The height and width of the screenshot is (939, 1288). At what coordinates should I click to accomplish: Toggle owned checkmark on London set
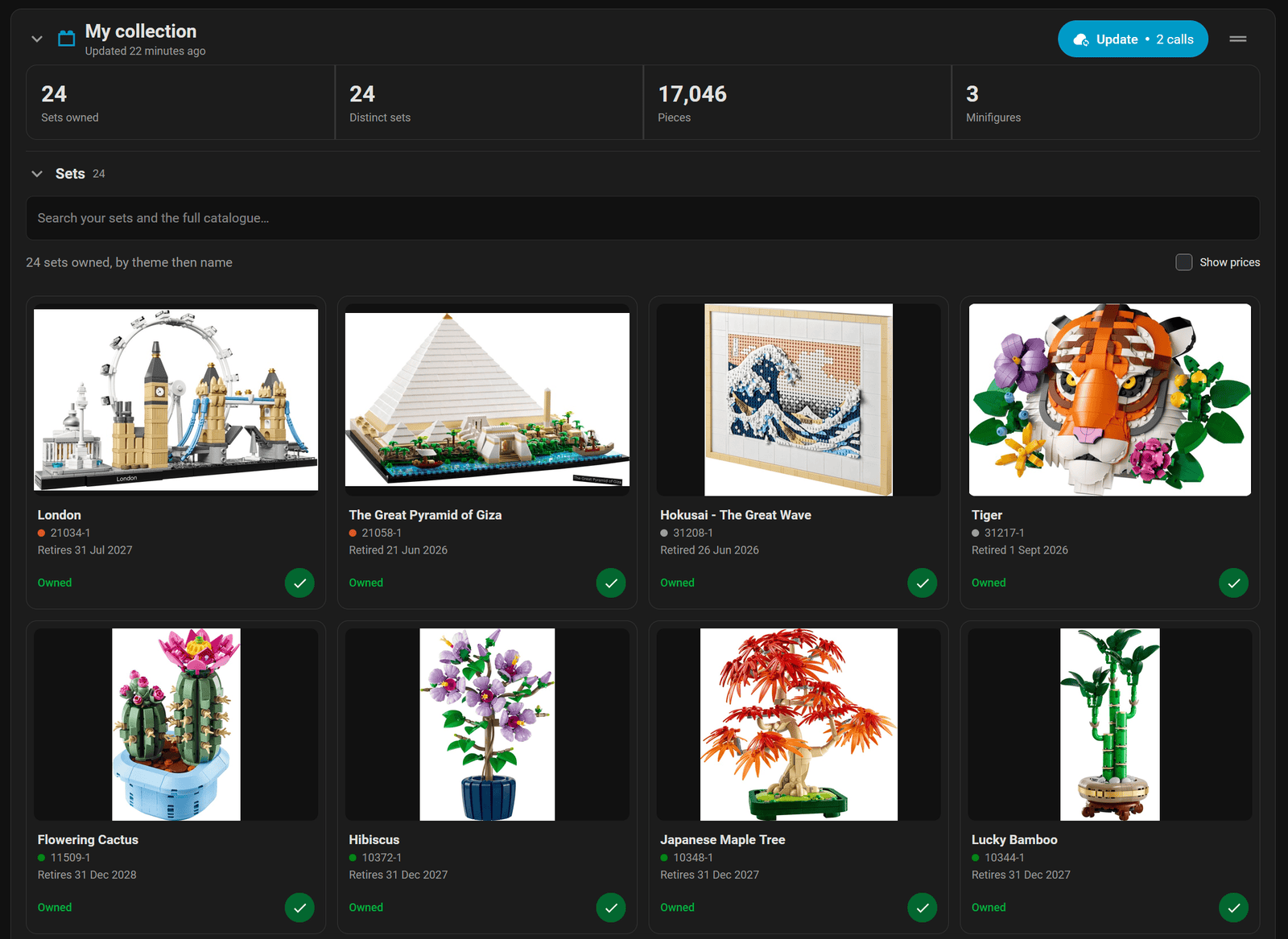click(299, 583)
